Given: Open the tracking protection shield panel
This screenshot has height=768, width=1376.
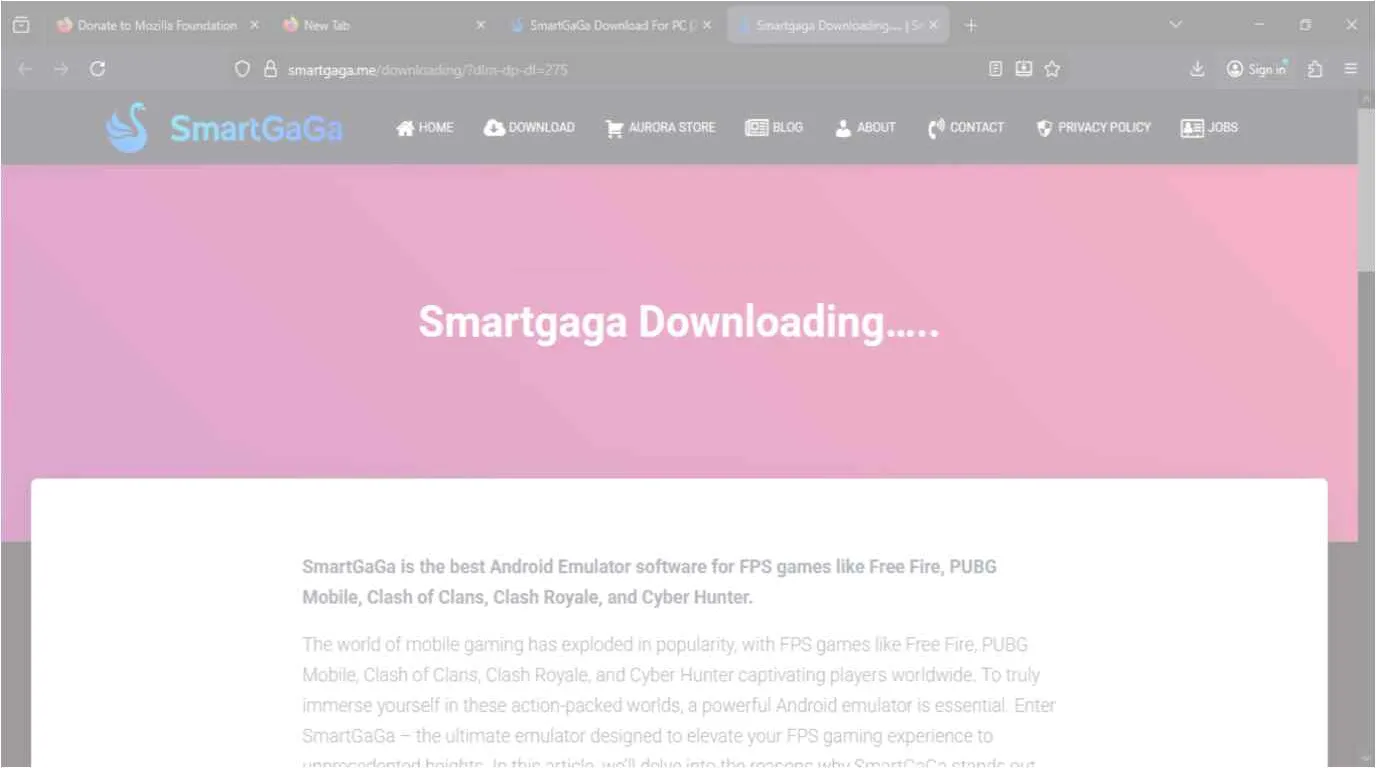Looking at the screenshot, I should pyautogui.click(x=242, y=69).
